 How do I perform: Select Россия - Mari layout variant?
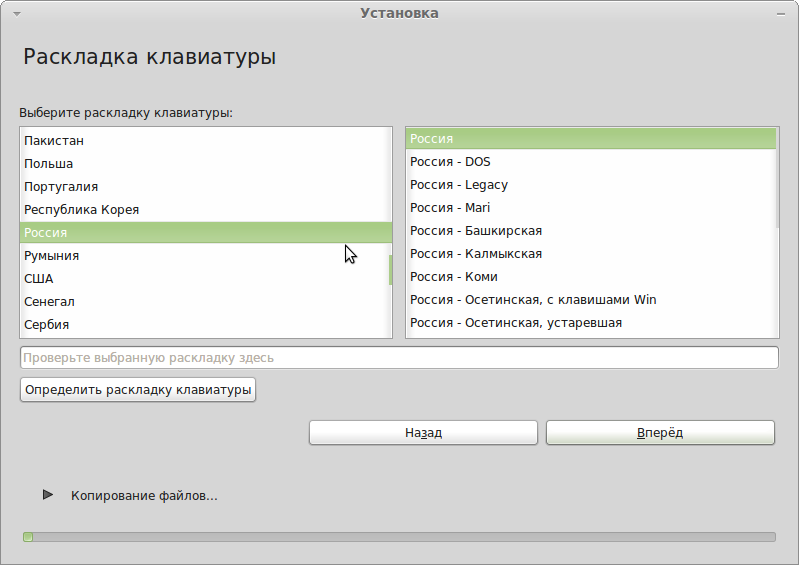click(x=591, y=207)
